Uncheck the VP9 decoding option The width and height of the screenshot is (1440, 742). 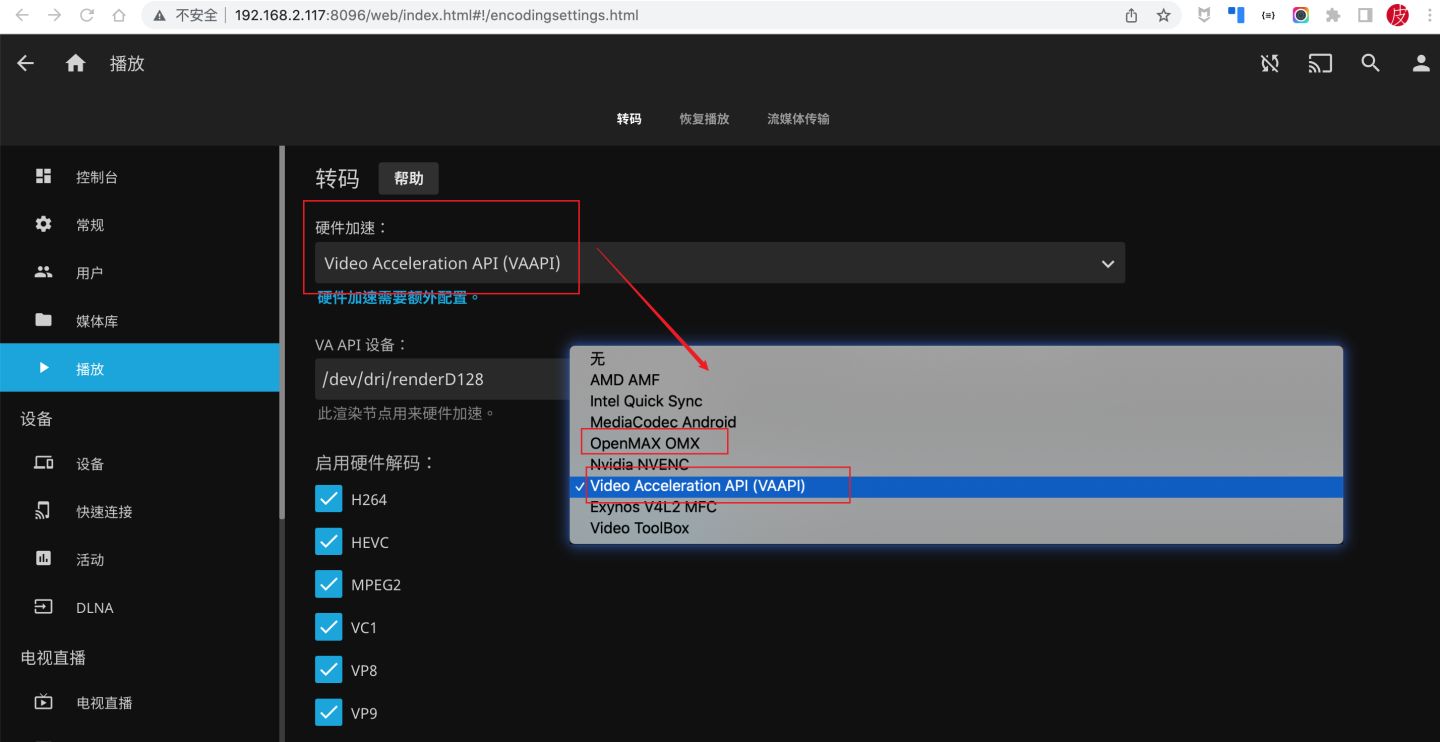click(329, 712)
